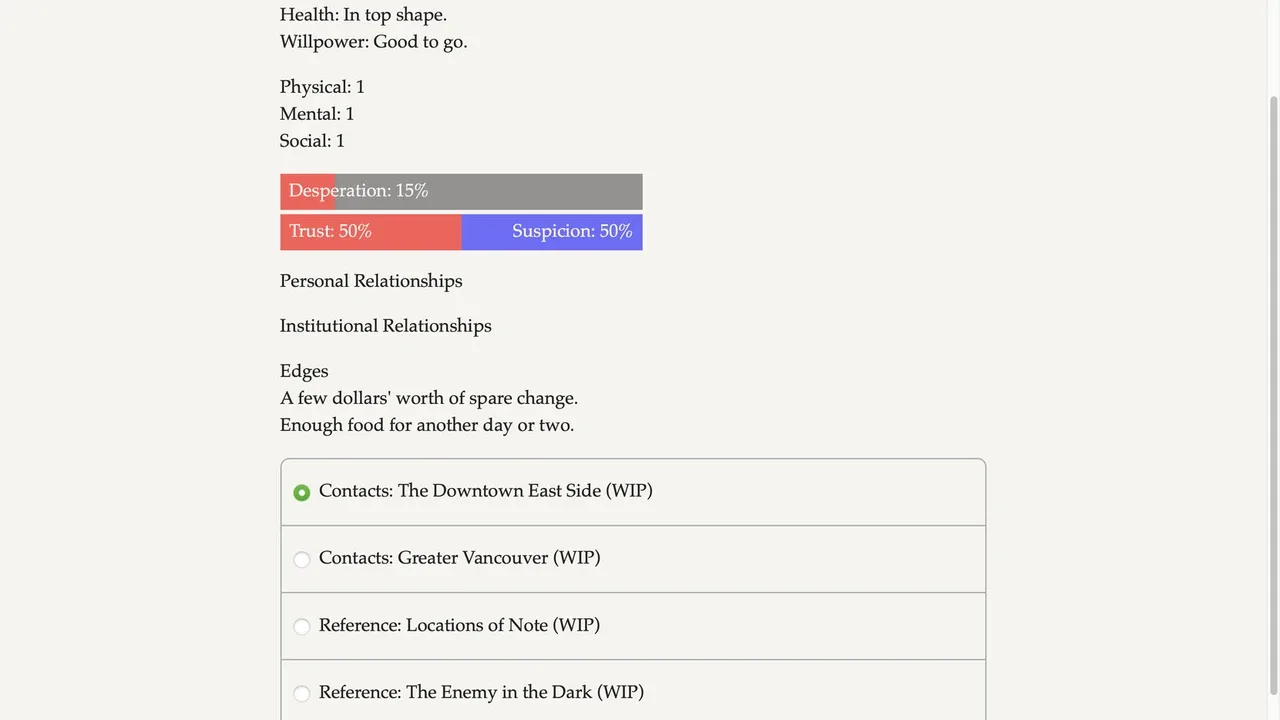Click the scrollbar track above the thumb
This screenshot has width=1280, height=720.
coord(1273,45)
